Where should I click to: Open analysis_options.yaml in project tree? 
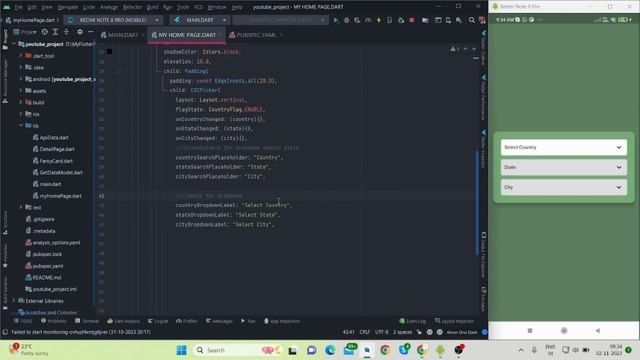click(53, 242)
